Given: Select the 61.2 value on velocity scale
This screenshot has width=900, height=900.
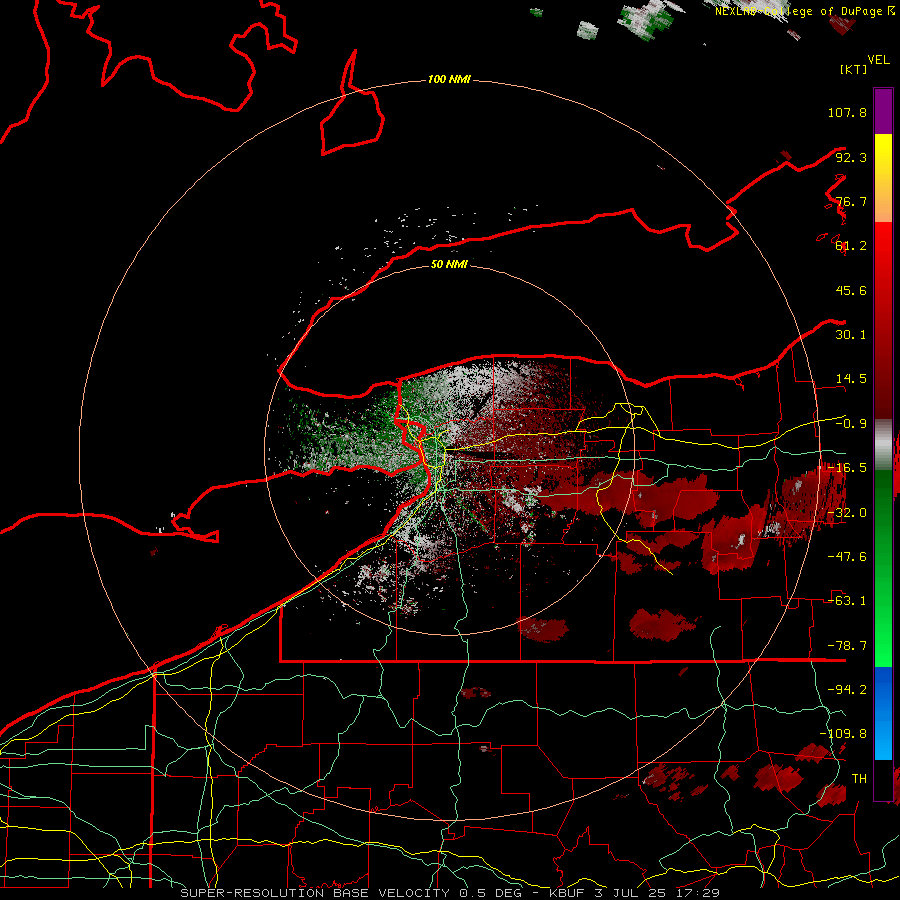Looking at the screenshot, I should (851, 246).
